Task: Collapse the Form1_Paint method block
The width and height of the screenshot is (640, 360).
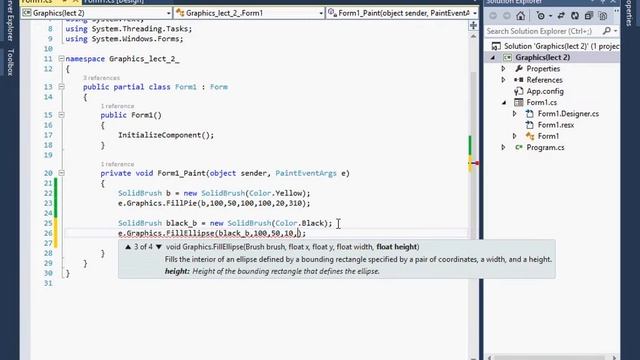Action: pyautogui.click(x=61, y=173)
